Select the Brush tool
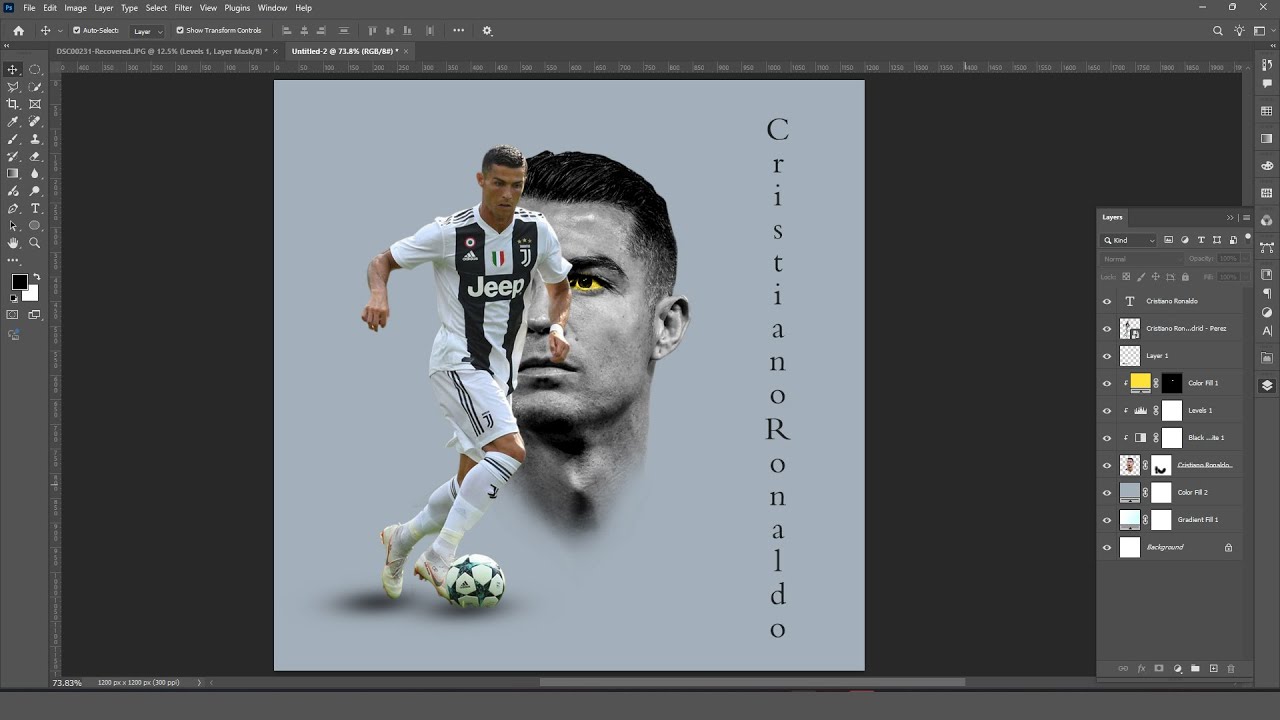This screenshot has height=720, width=1280. pos(13,139)
